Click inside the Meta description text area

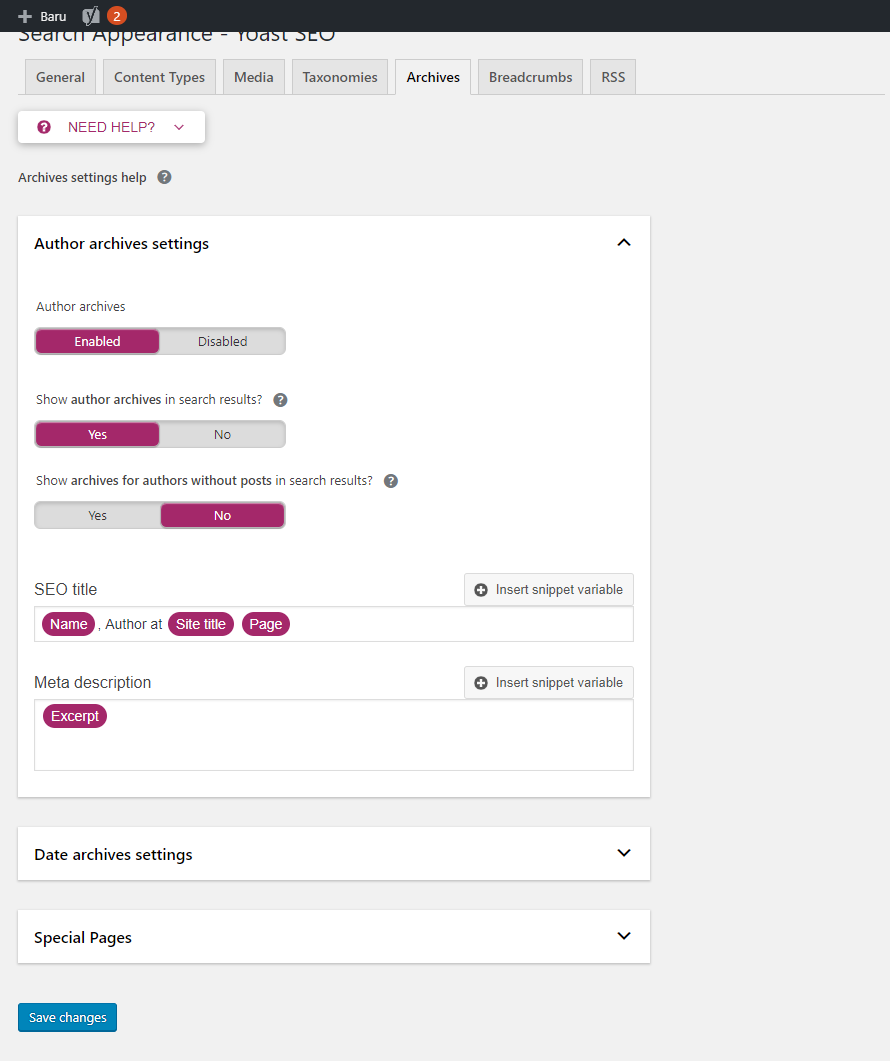click(334, 735)
